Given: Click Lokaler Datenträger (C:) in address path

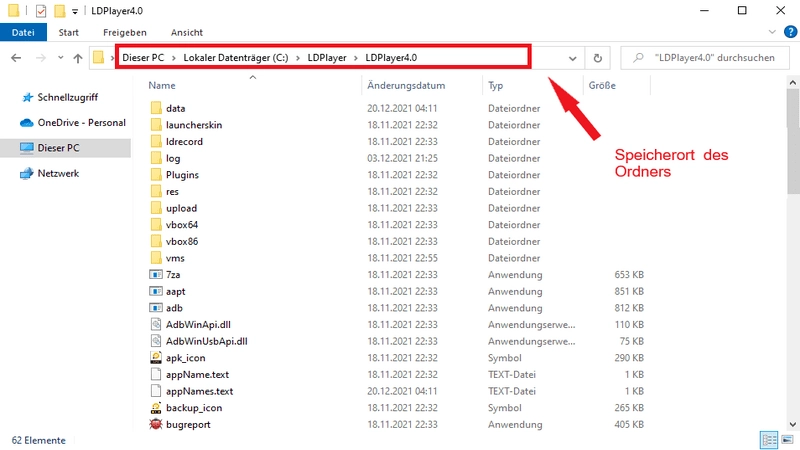Looking at the screenshot, I should pyautogui.click(x=236, y=58).
